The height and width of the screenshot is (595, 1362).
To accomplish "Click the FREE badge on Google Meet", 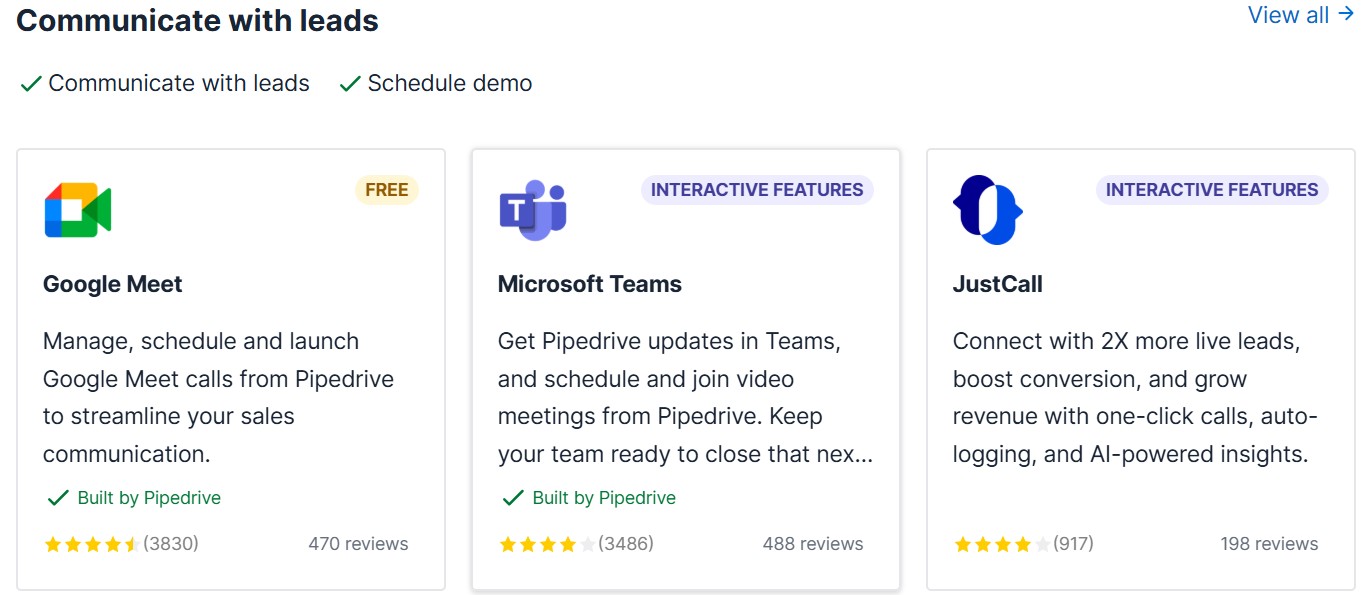I will point(387,190).
